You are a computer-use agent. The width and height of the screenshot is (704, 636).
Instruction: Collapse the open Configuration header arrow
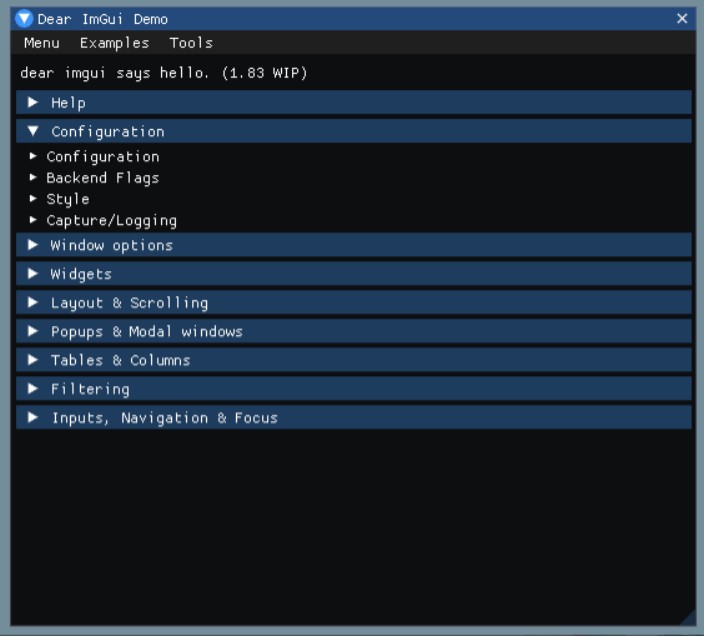click(x=32, y=131)
